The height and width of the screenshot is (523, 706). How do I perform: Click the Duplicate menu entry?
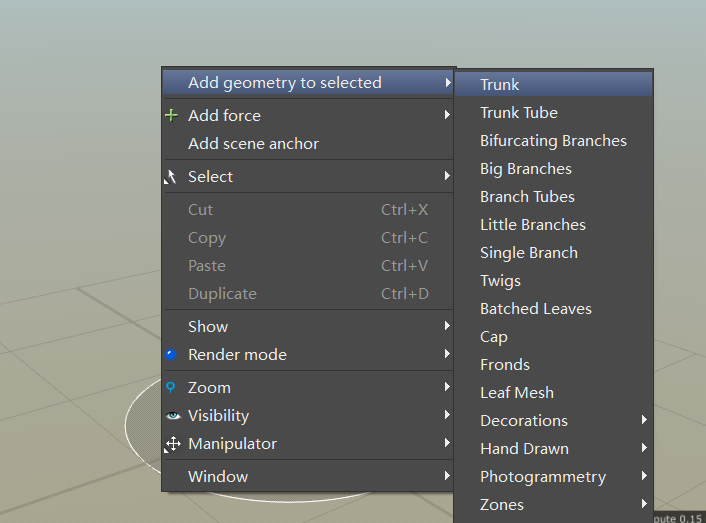(308, 293)
